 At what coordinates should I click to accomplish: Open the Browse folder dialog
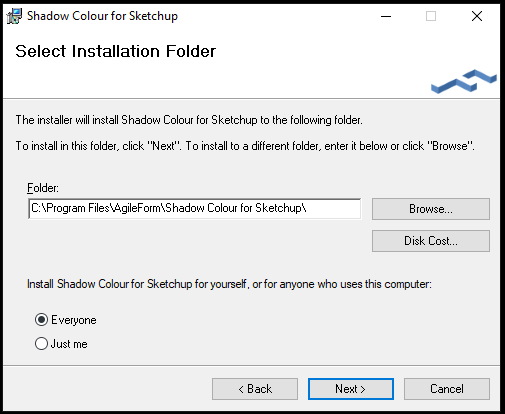pos(431,209)
